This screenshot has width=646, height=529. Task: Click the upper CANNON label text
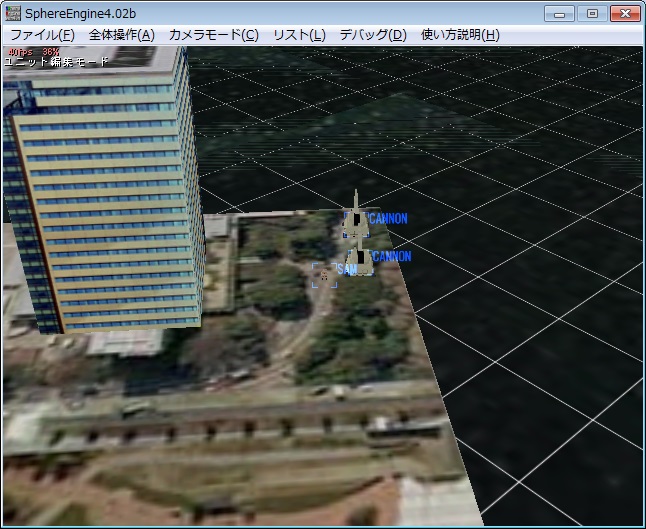click(389, 219)
